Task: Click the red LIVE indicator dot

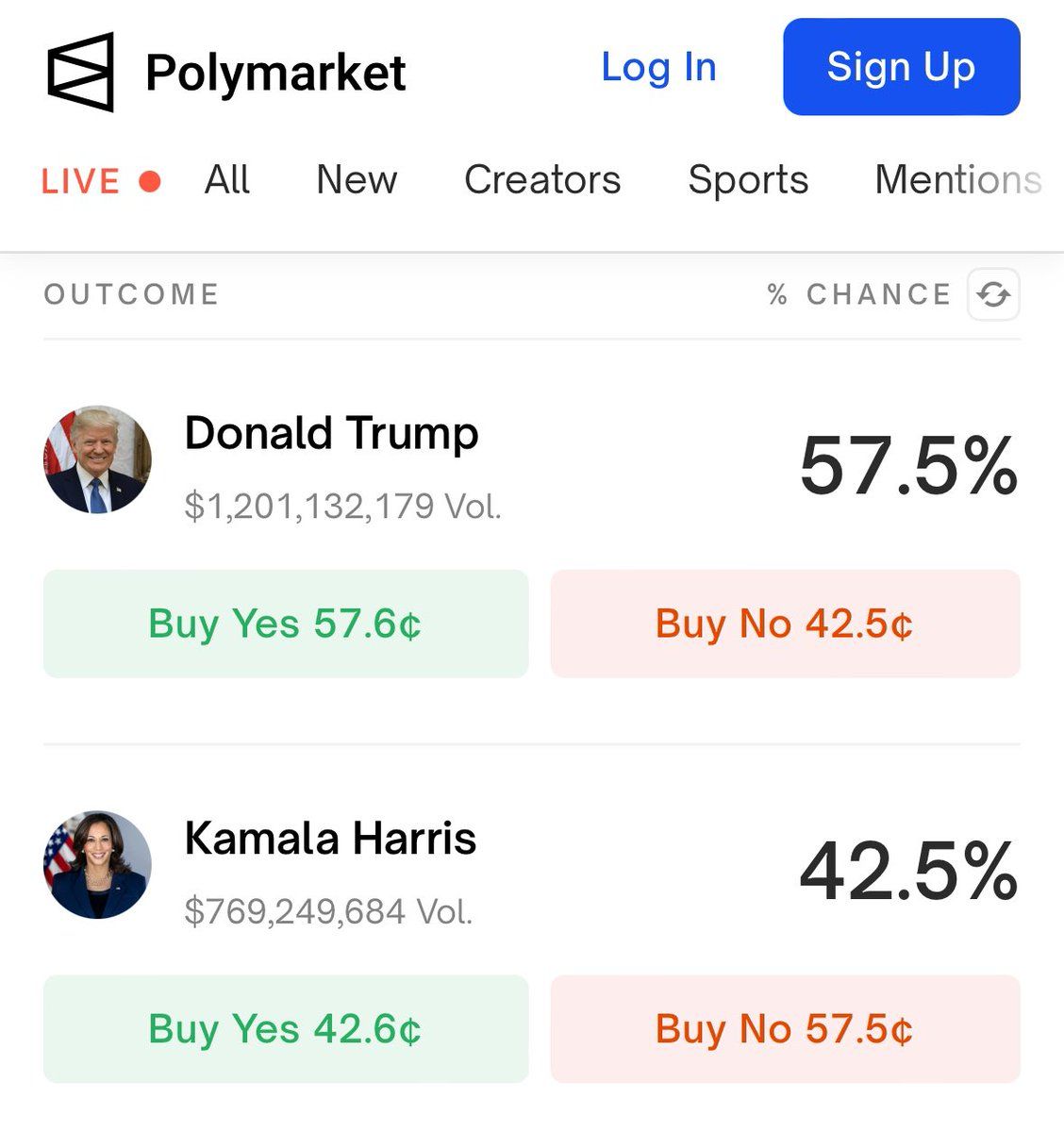Action: pyautogui.click(x=150, y=180)
